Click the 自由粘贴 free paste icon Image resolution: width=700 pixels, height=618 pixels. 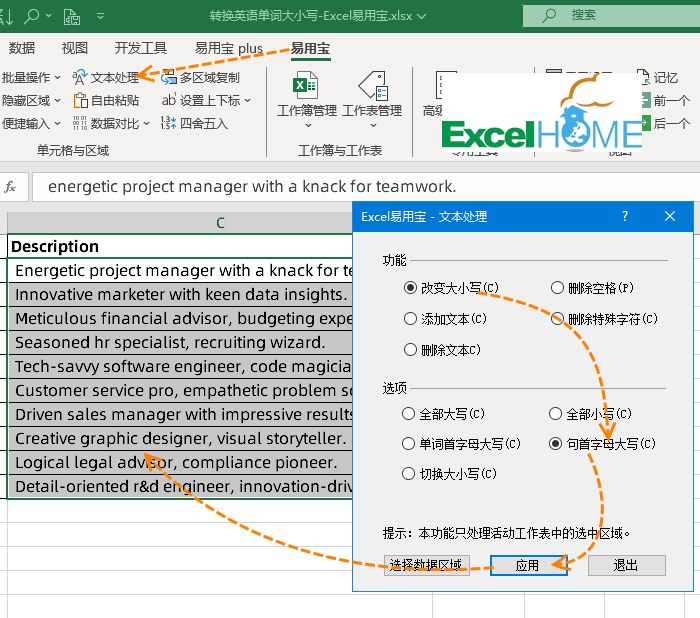(80, 100)
